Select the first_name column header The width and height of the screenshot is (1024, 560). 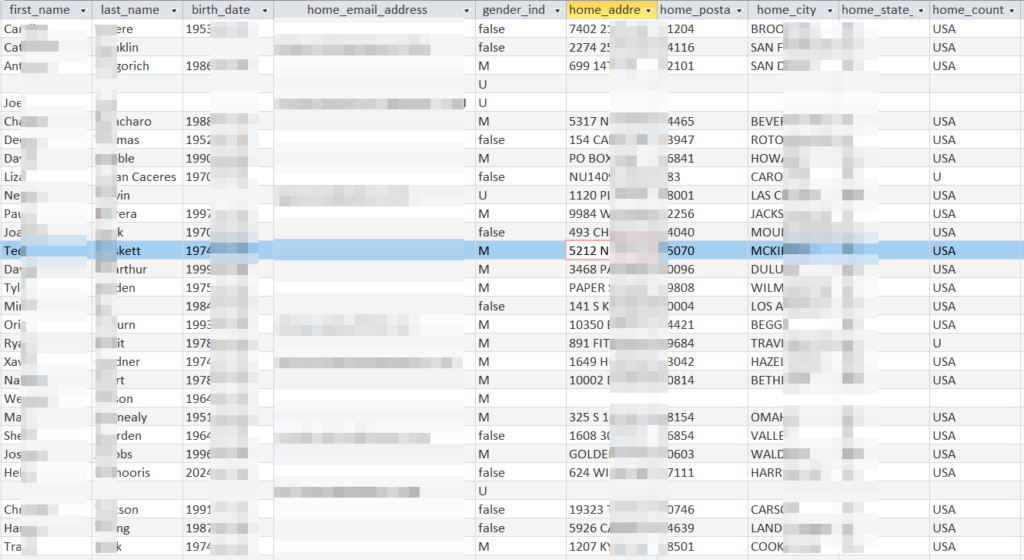38,10
